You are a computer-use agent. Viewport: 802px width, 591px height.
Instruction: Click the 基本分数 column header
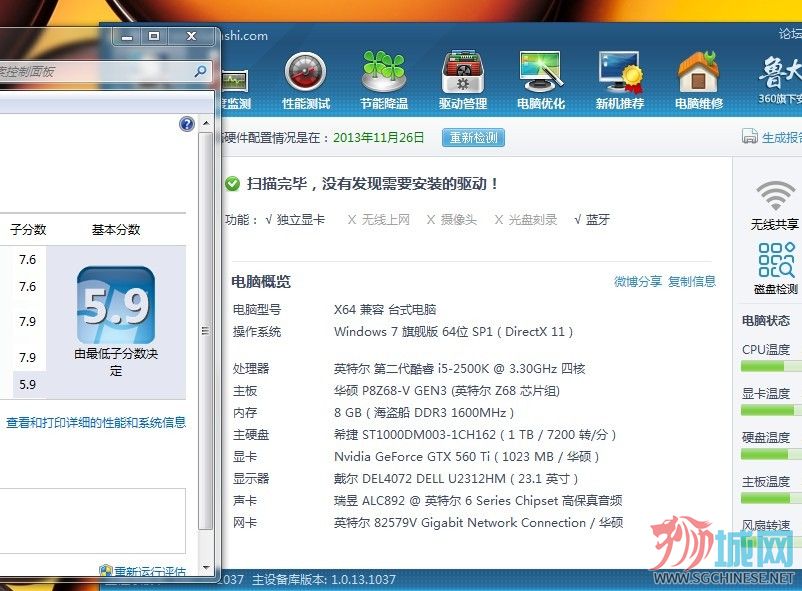tap(116, 230)
